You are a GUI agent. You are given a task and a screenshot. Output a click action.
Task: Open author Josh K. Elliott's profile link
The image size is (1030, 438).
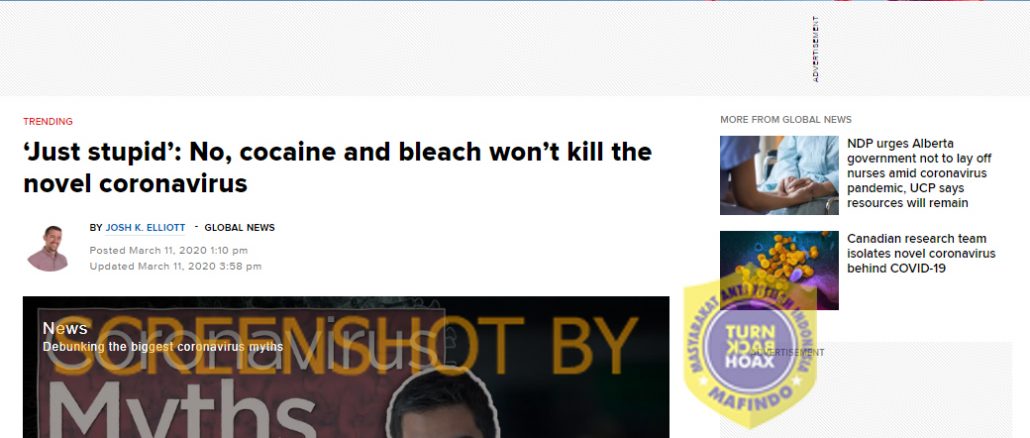pos(145,228)
